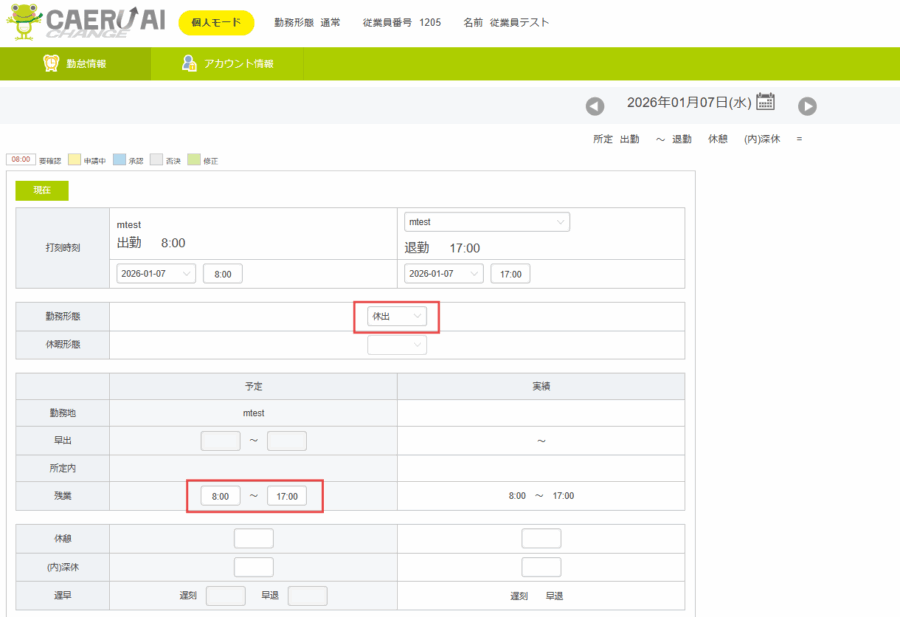The height and width of the screenshot is (617, 900).
Task: Expand the 退勤 location mtest dropdown
Action: point(487,222)
